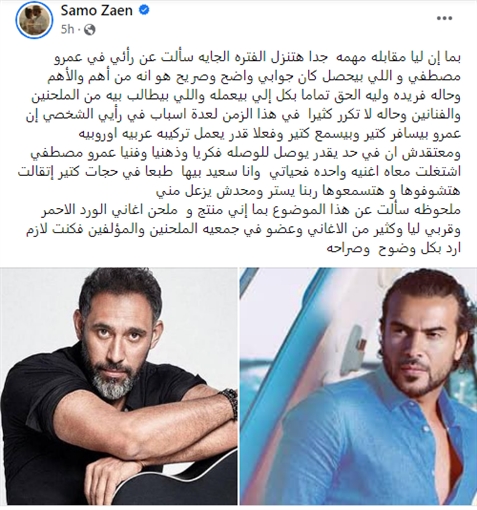
Task: Click the post line starting 'ملحوظه سألت عن هذا'
Action: (x=251, y=210)
